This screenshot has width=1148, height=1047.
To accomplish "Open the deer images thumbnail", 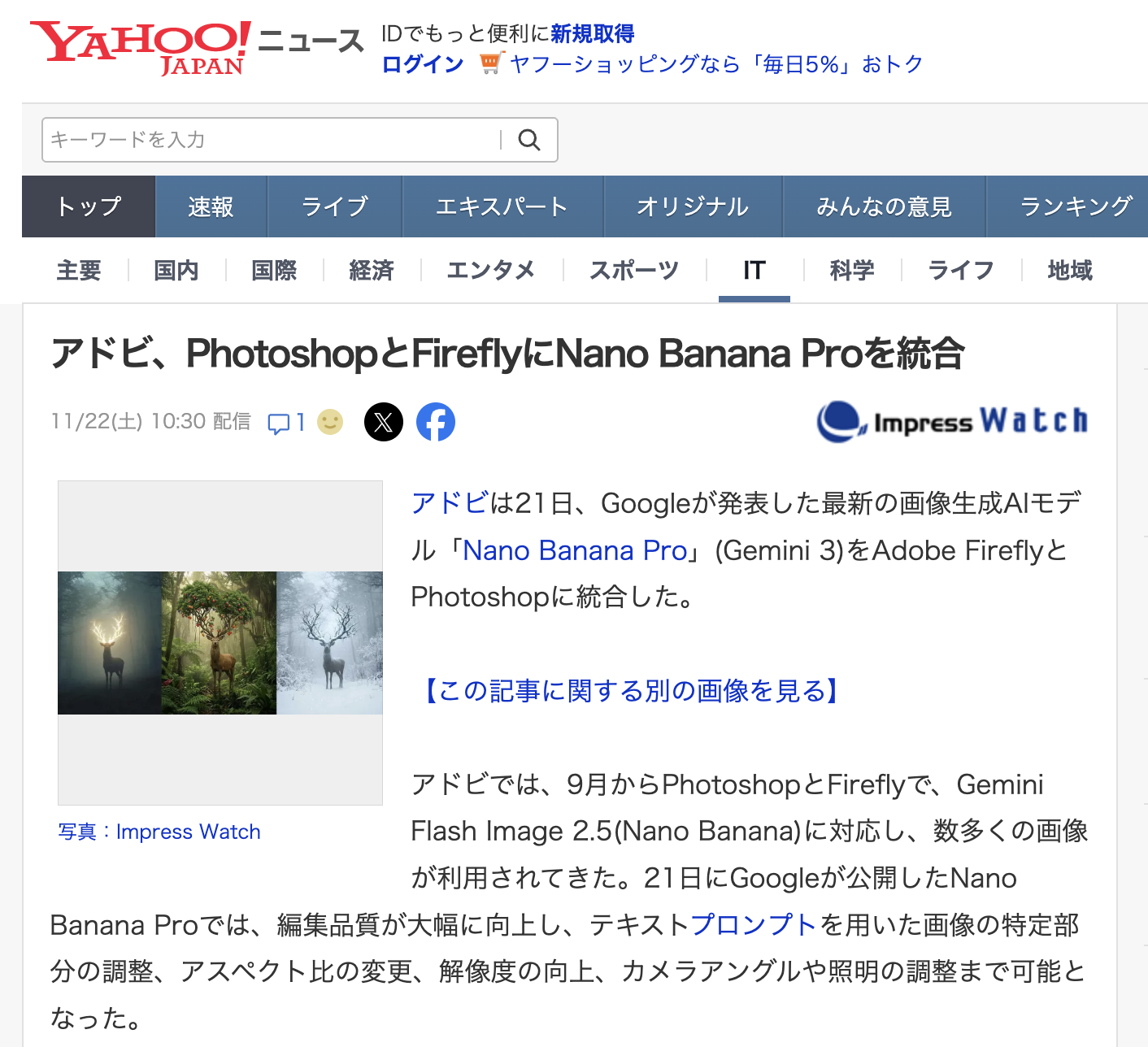I will [x=220, y=643].
